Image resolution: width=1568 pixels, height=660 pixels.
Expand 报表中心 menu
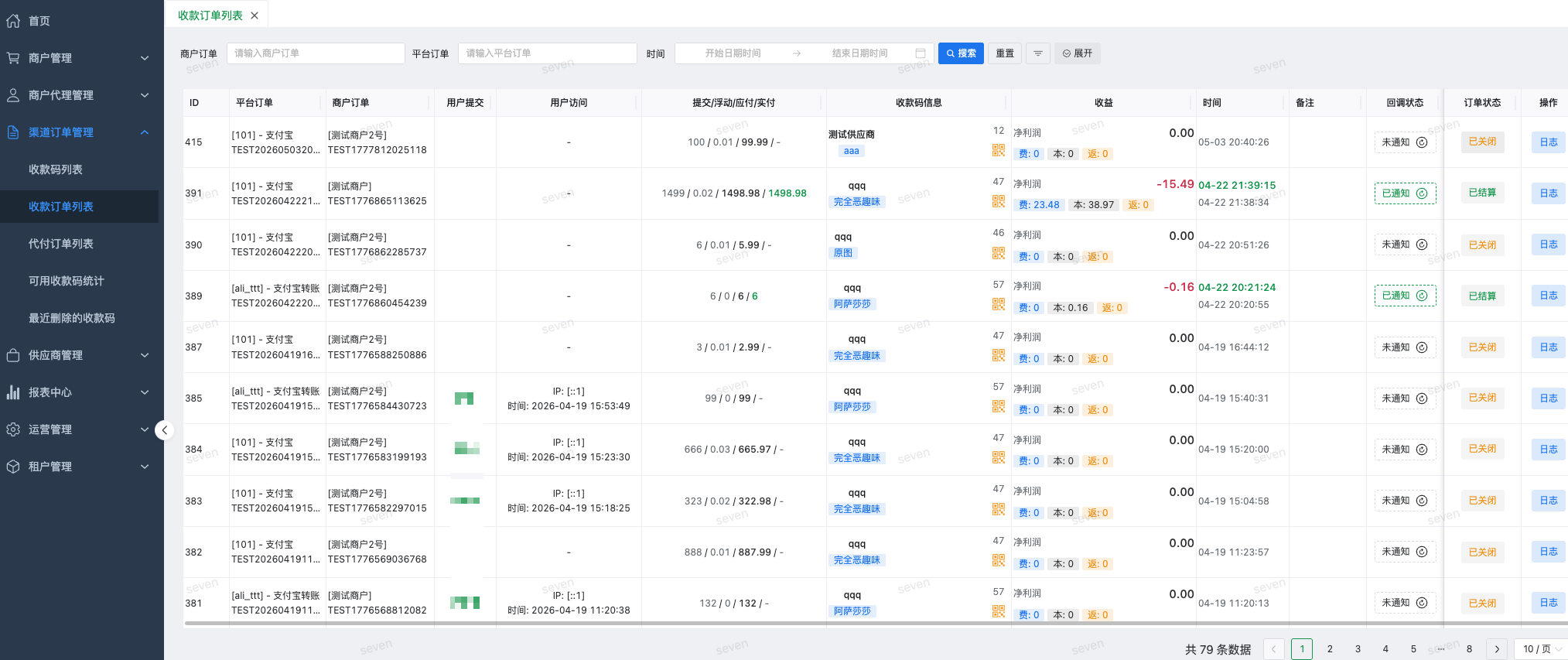pos(145,392)
